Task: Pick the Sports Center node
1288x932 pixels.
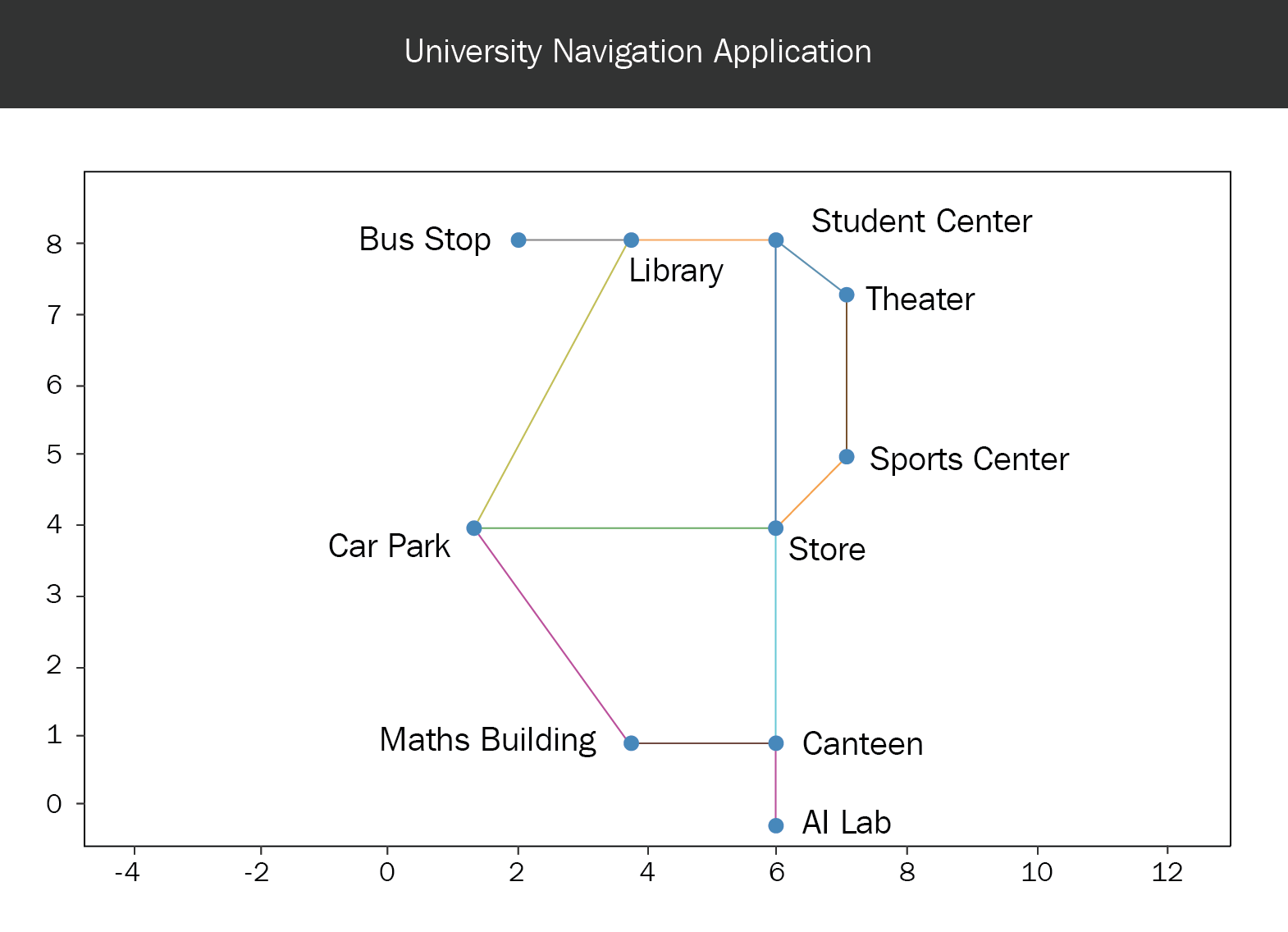Action: click(847, 457)
